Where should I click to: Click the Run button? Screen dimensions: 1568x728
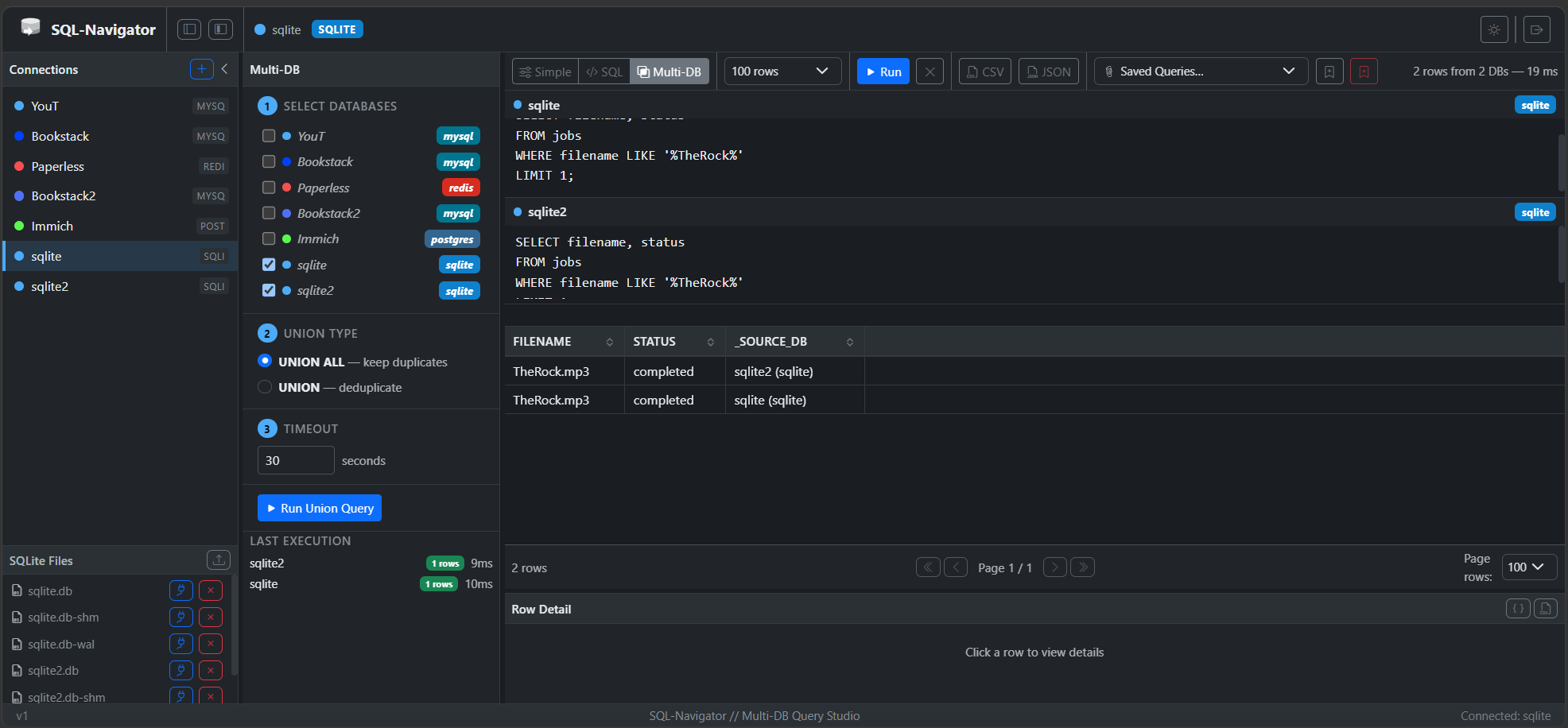(x=883, y=72)
